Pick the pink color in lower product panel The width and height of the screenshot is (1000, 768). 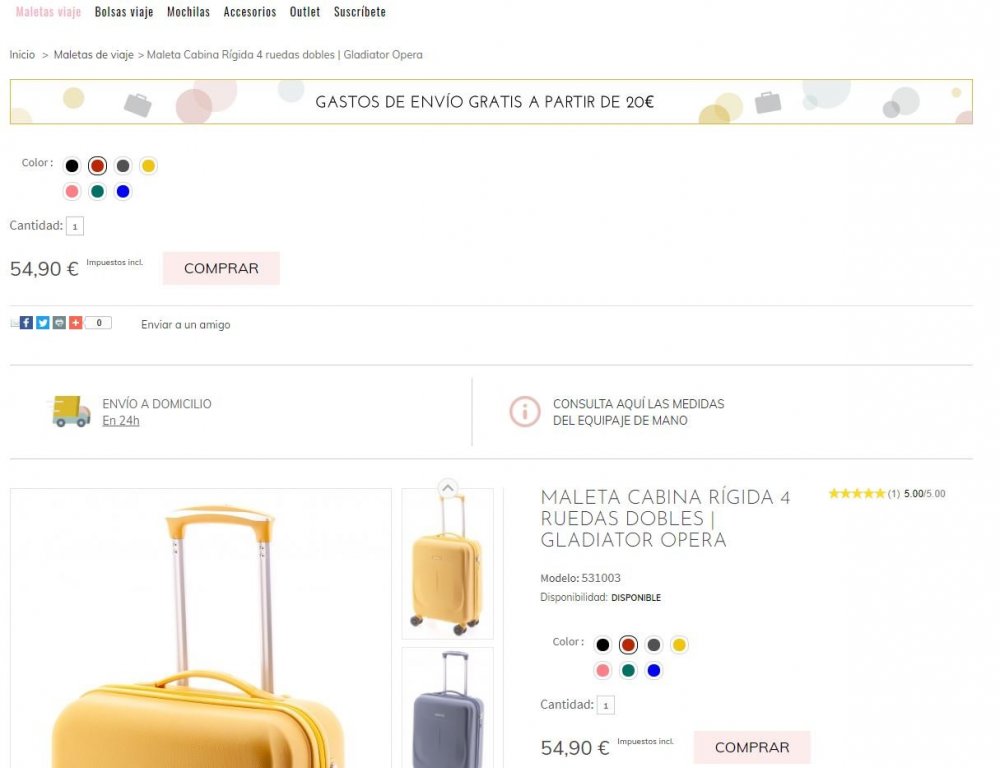602,671
